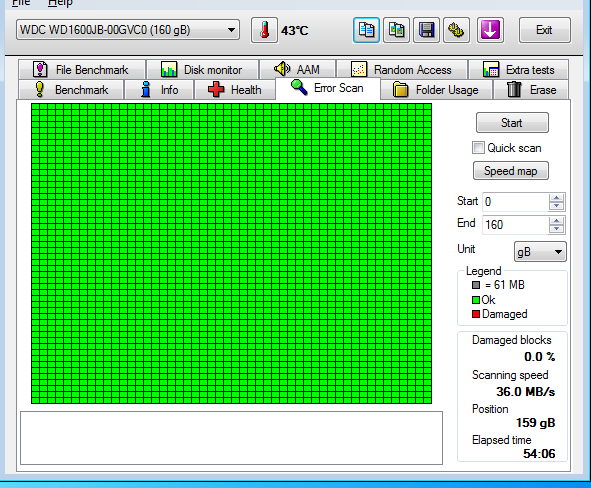The width and height of the screenshot is (591, 488).
Task: Click the 43°C temperature reading
Action: coord(294,31)
